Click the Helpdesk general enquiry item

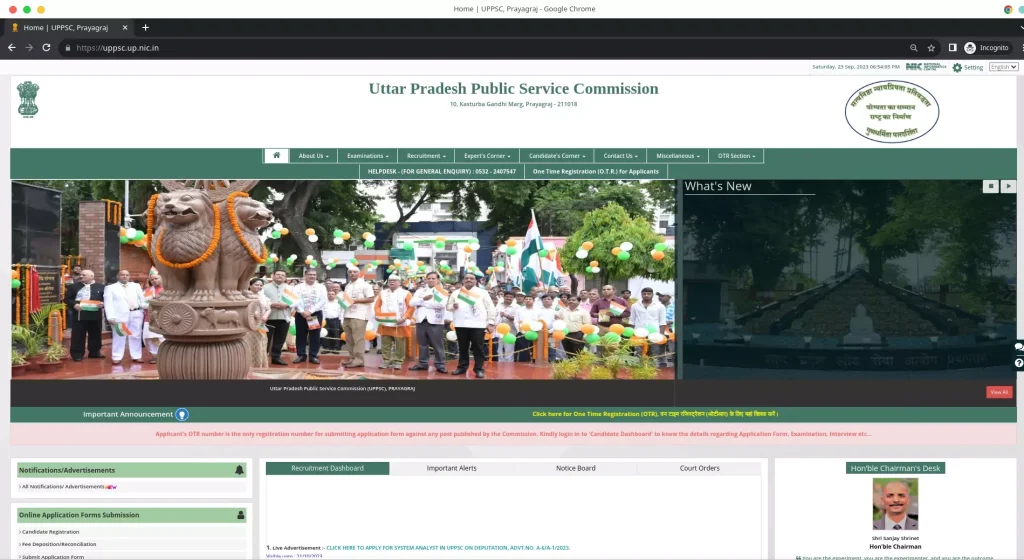(x=441, y=172)
